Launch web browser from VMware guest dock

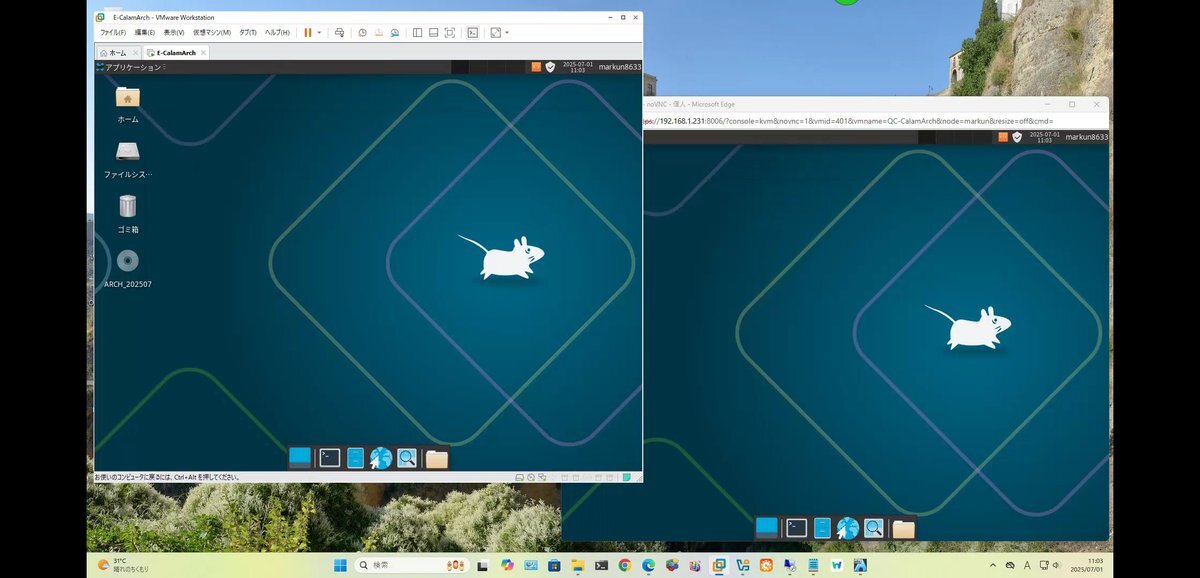click(381, 458)
